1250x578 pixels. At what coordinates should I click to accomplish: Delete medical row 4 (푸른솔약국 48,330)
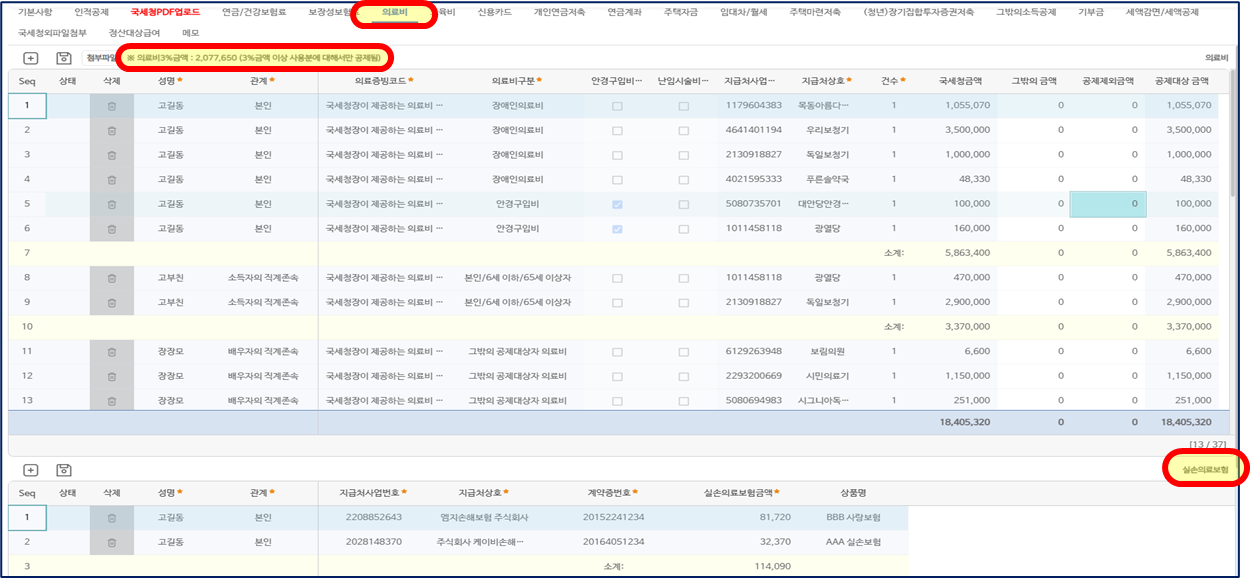pos(112,179)
